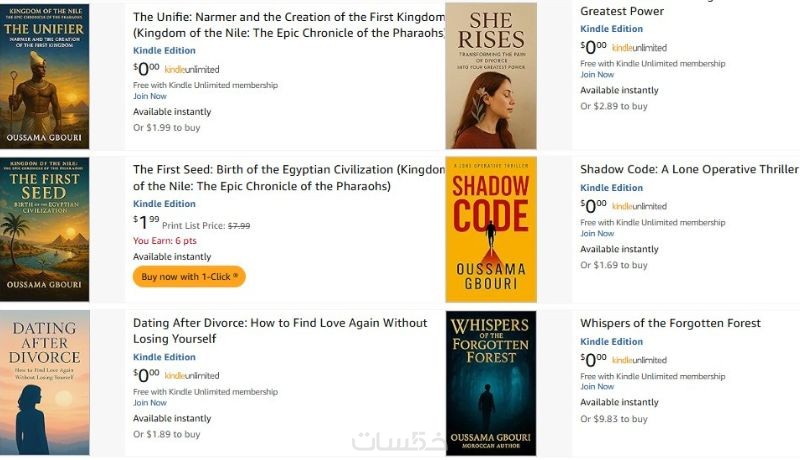Image resolution: width=800 pixels, height=460 pixels.
Task: Open the She Rises book cover
Action: pyautogui.click(x=490, y=76)
